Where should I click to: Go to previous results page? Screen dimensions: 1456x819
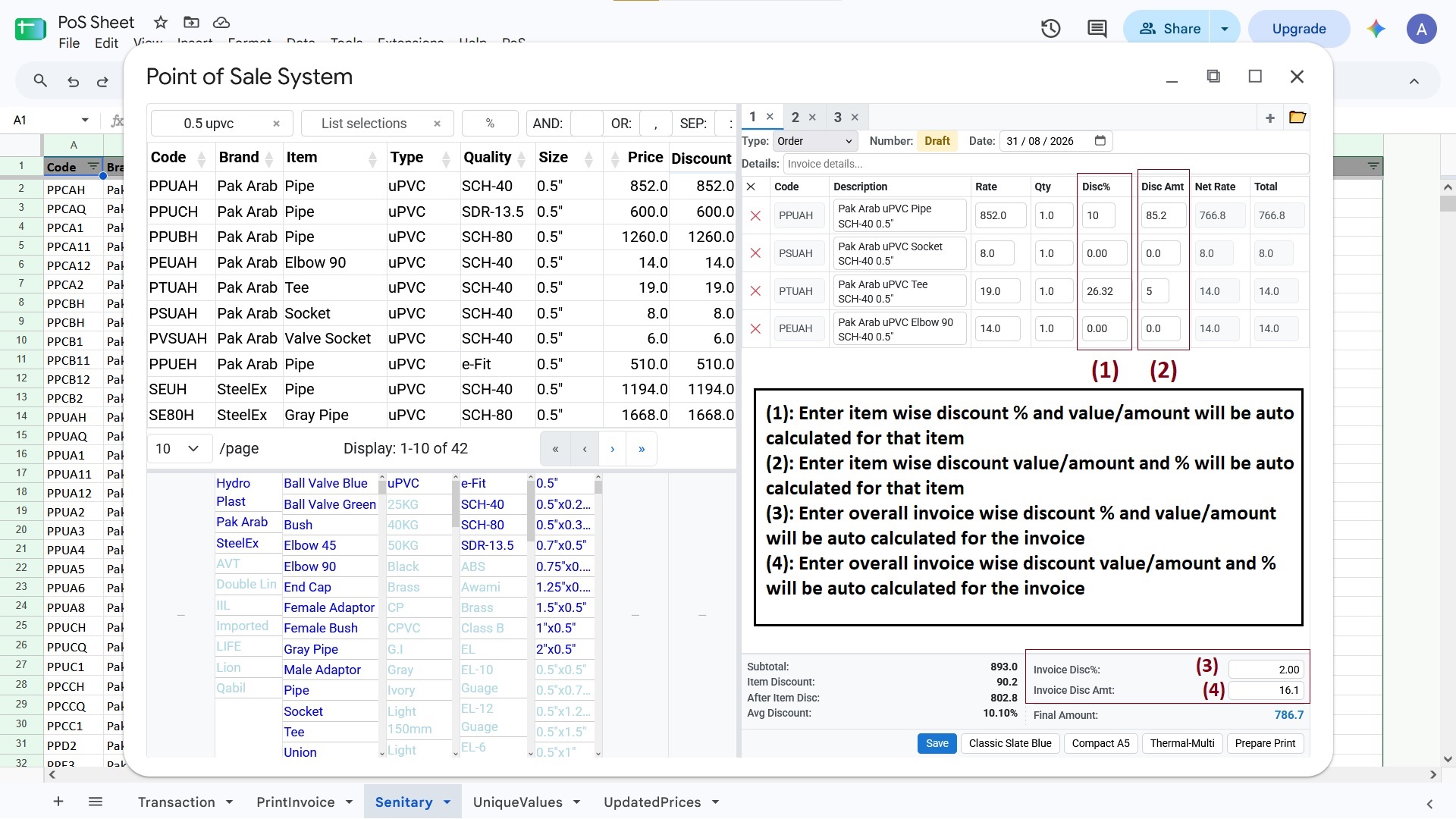coord(584,449)
